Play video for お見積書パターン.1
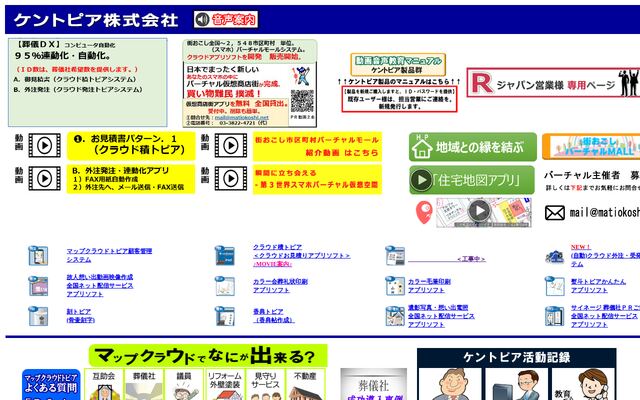Viewport: 640px width, 400px height. coord(44,145)
